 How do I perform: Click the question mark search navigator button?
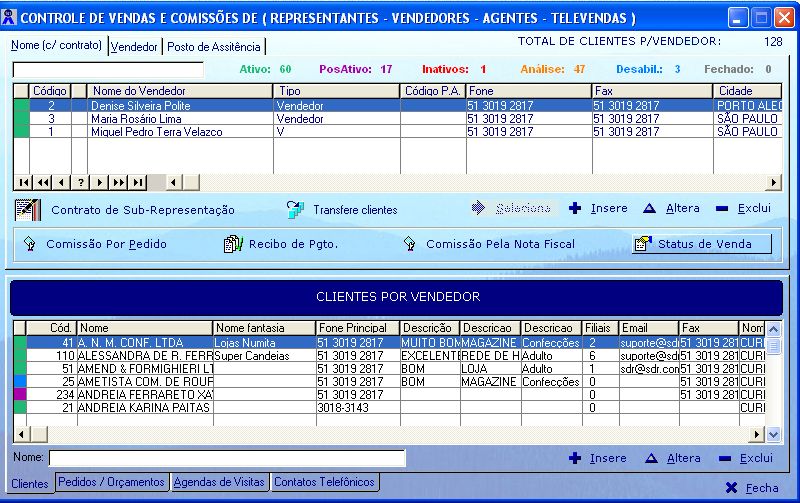click(81, 182)
